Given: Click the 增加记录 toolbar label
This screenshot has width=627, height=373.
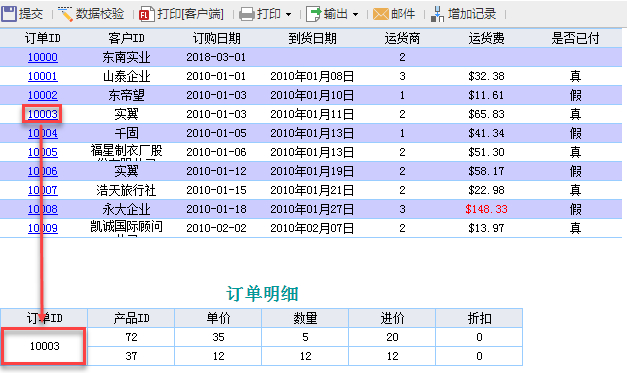Looking at the screenshot, I should pyautogui.click(x=472, y=14).
